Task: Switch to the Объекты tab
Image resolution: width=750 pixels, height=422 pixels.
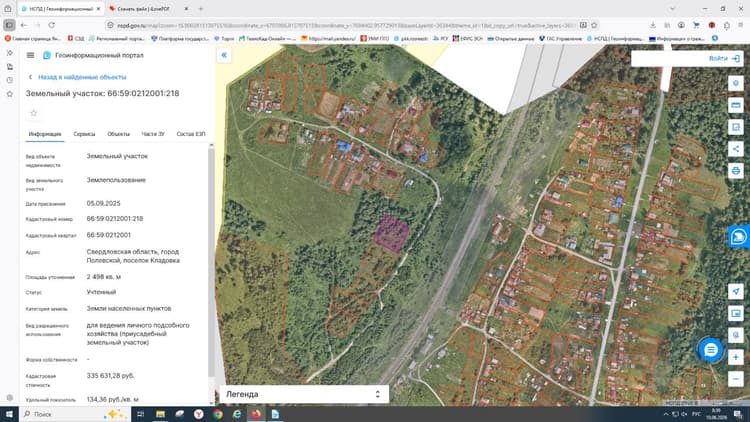Action: pos(118,134)
